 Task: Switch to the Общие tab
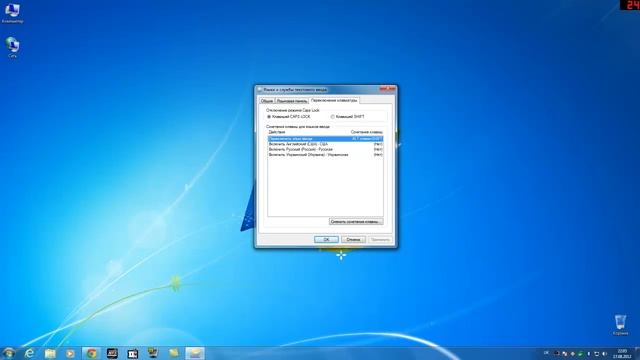(267, 101)
